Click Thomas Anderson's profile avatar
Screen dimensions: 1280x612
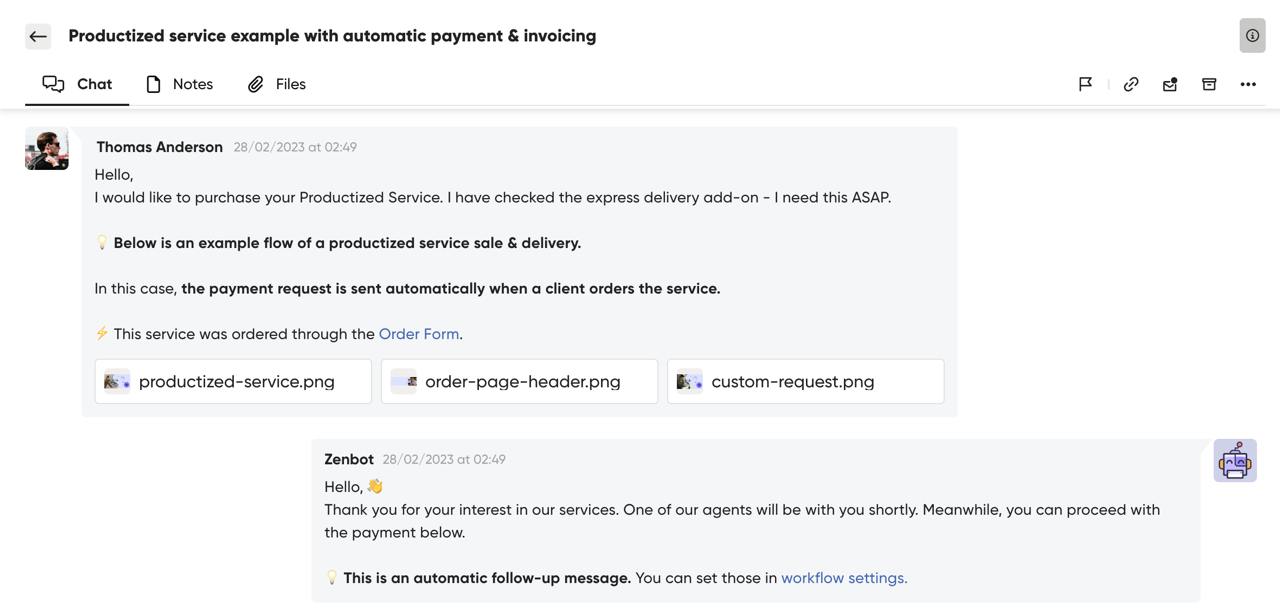point(47,149)
